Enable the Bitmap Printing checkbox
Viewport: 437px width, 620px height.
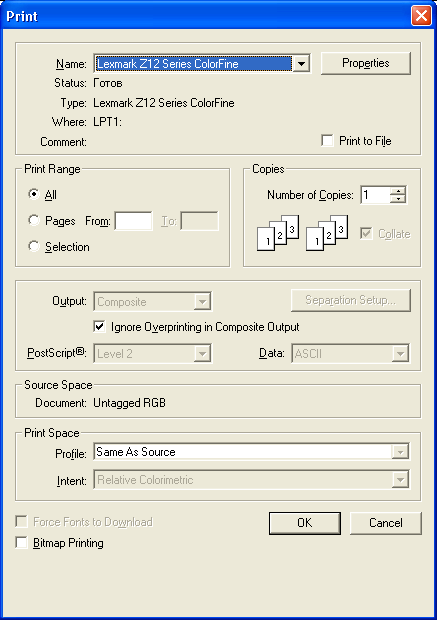(x=21, y=542)
